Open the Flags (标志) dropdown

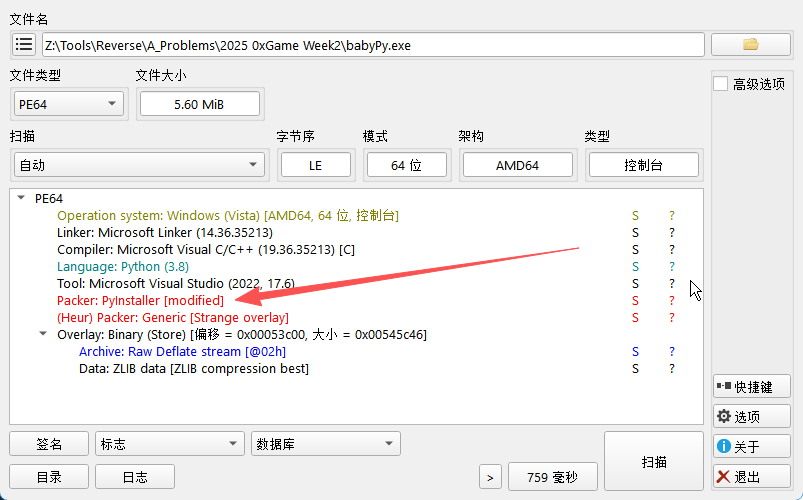pyautogui.click(x=169, y=444)
